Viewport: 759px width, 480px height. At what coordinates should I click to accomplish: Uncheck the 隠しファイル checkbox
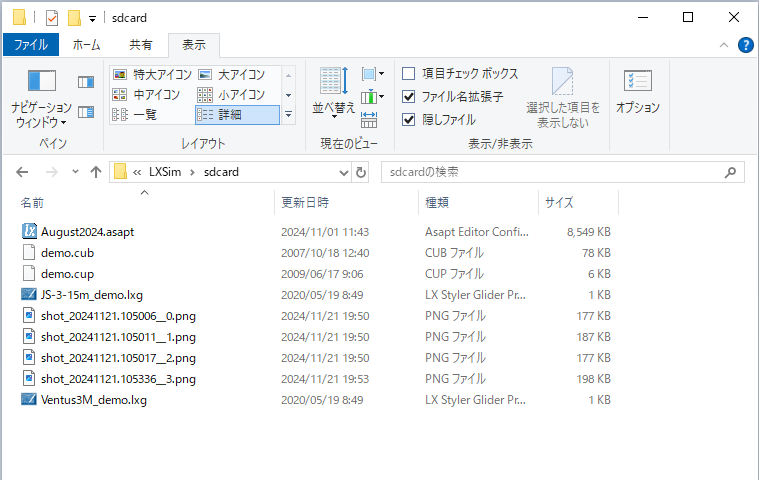pos(409,120)
